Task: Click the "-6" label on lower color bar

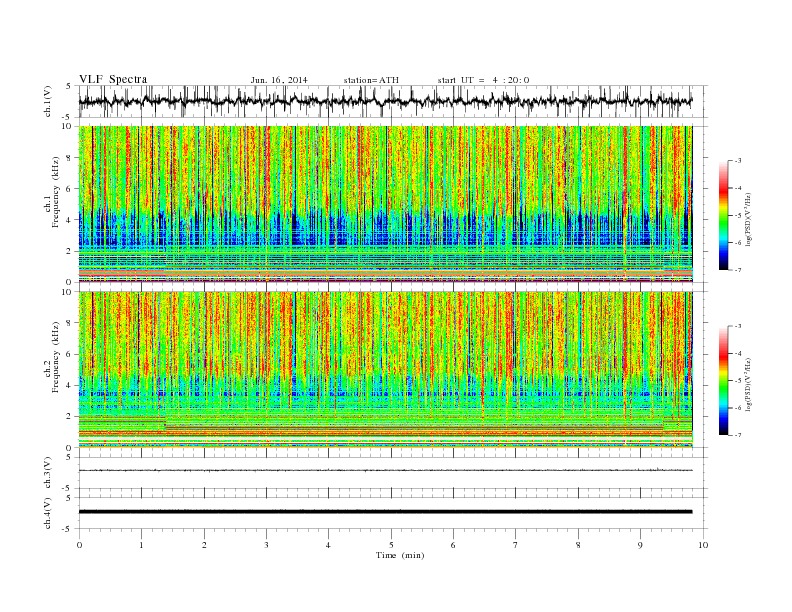Action: pos(738,408)
